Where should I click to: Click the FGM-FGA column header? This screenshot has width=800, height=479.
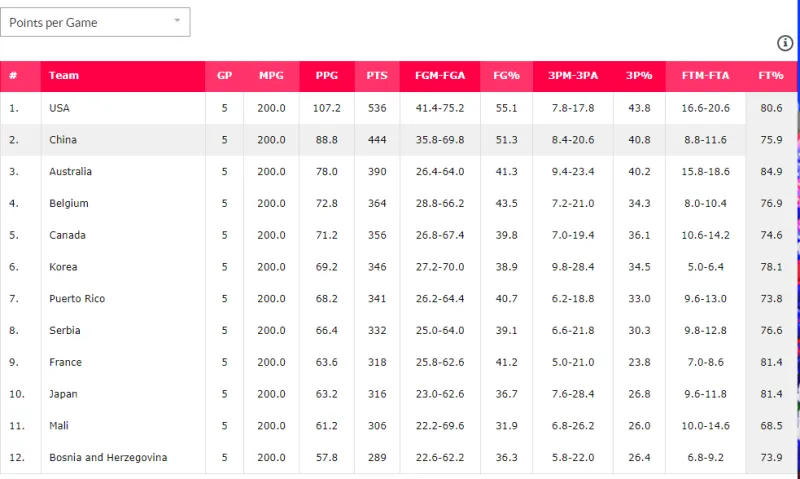click(x=439, y=76)
